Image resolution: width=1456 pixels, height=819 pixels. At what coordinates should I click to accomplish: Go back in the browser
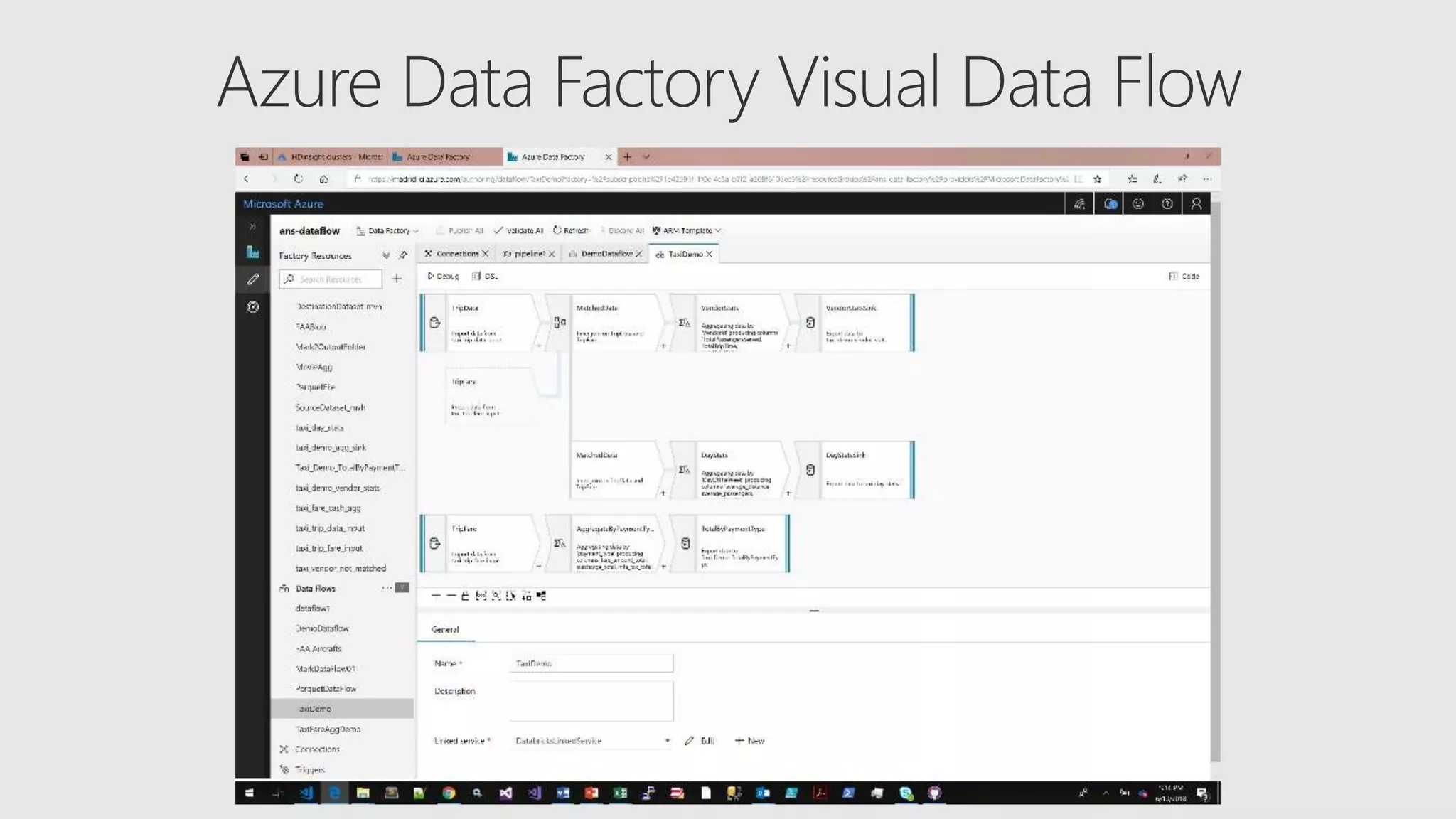(246, 179)
